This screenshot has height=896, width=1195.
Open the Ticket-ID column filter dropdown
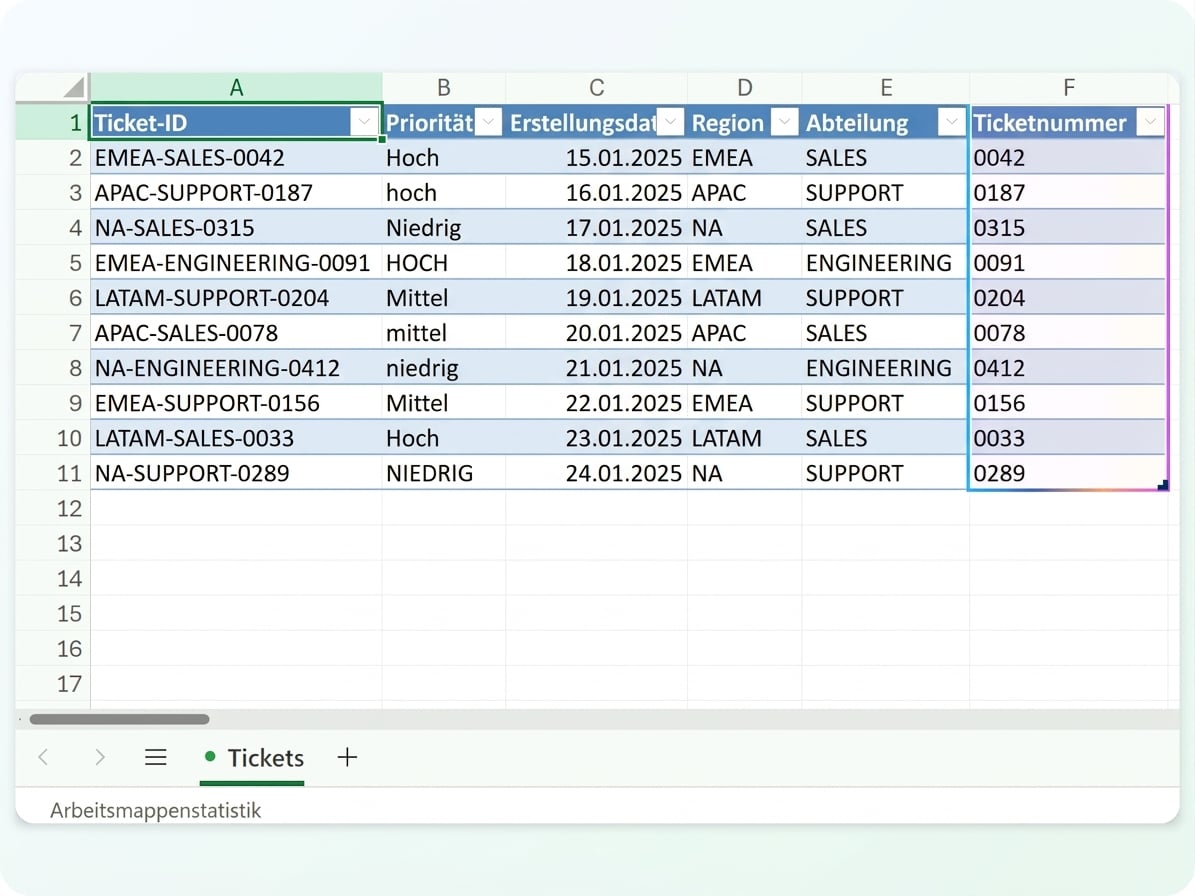point(364,122)
